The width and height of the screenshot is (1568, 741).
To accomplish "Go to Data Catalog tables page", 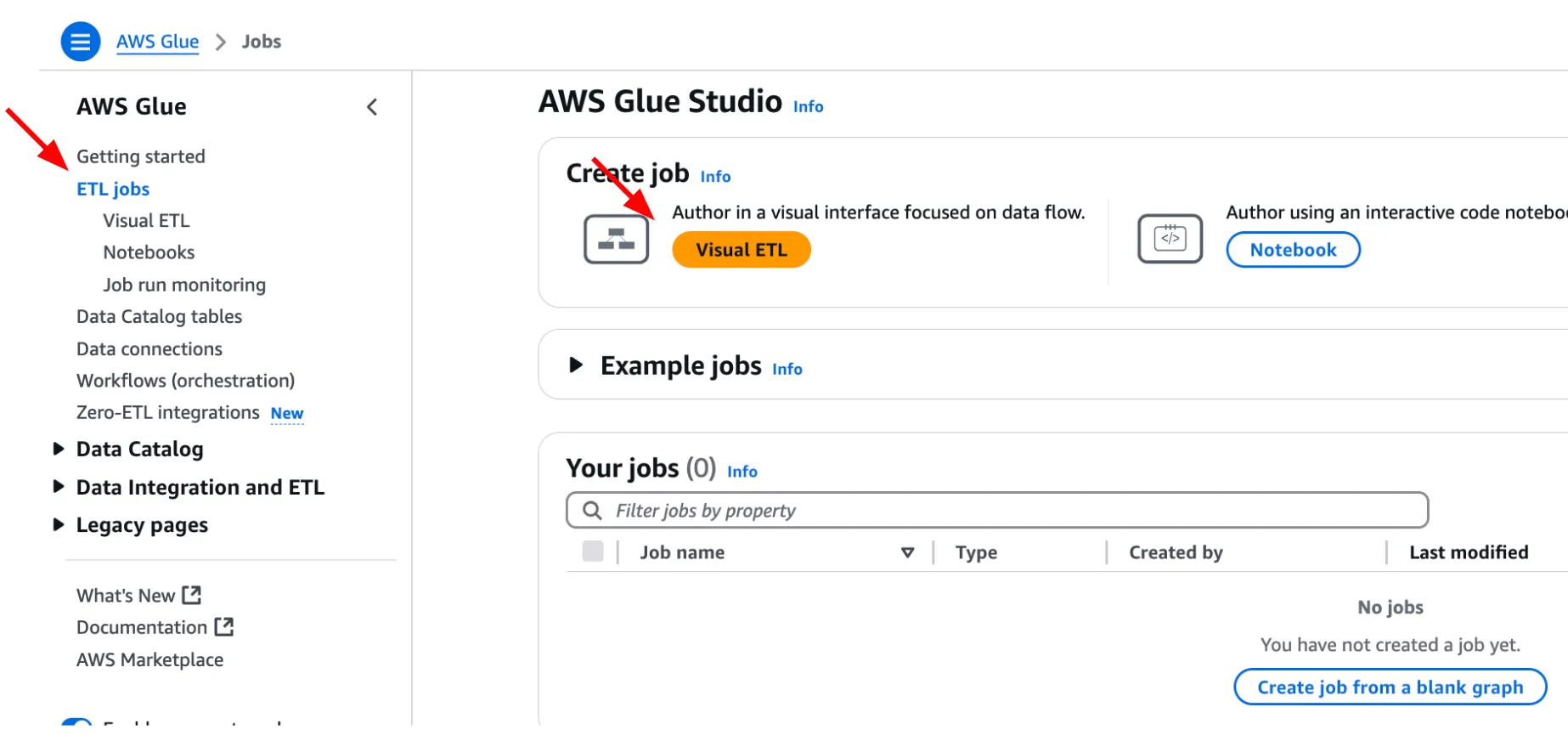I will (x=159, y=317).
